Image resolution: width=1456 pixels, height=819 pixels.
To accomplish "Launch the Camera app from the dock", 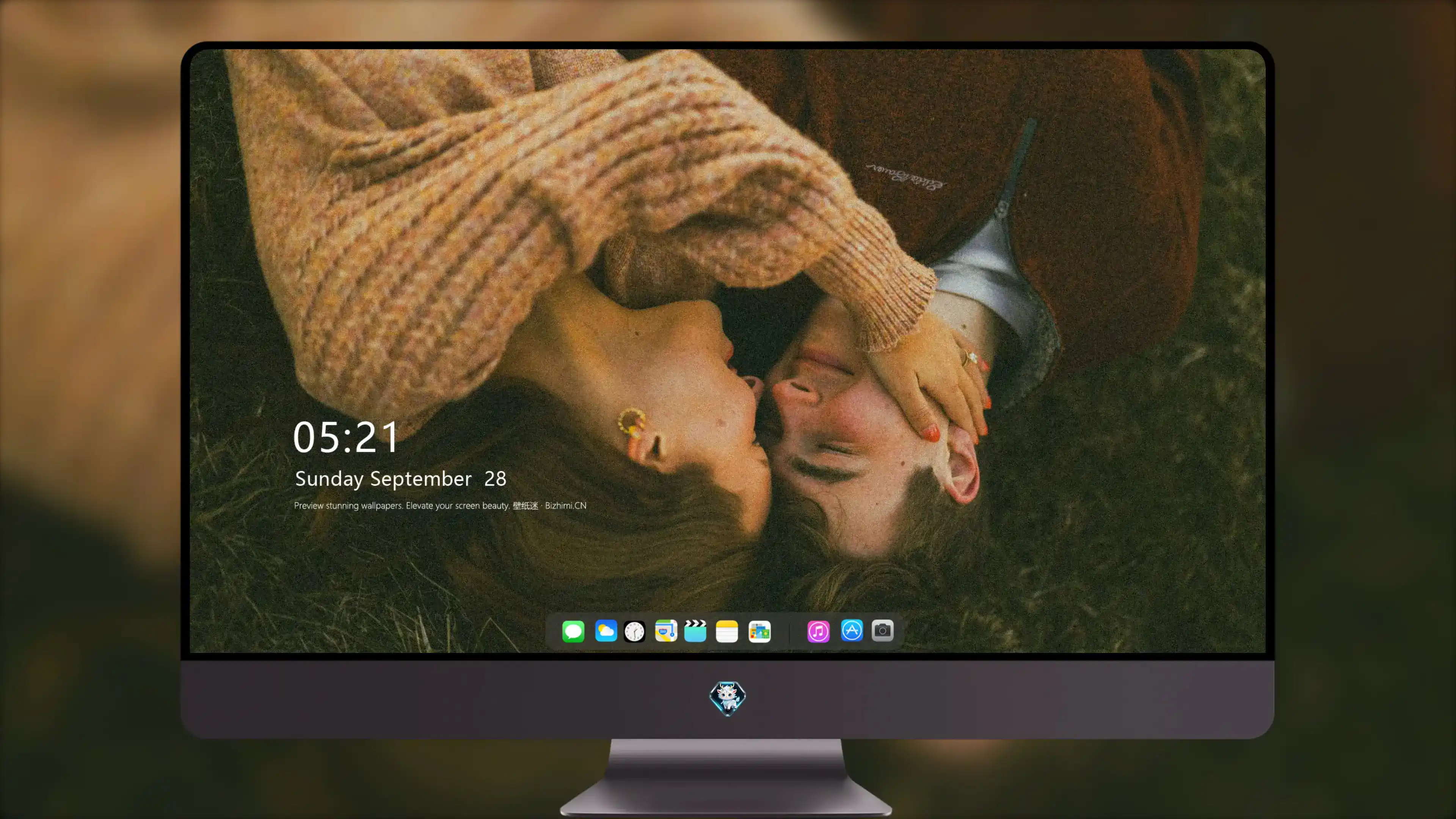I will pos(882,630).
